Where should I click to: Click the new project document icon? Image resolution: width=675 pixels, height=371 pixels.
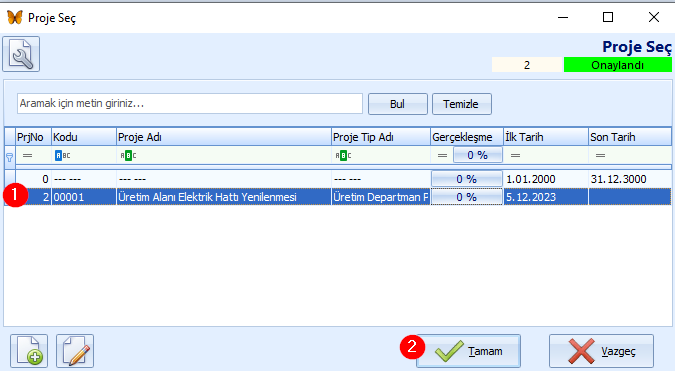point(29,351)
